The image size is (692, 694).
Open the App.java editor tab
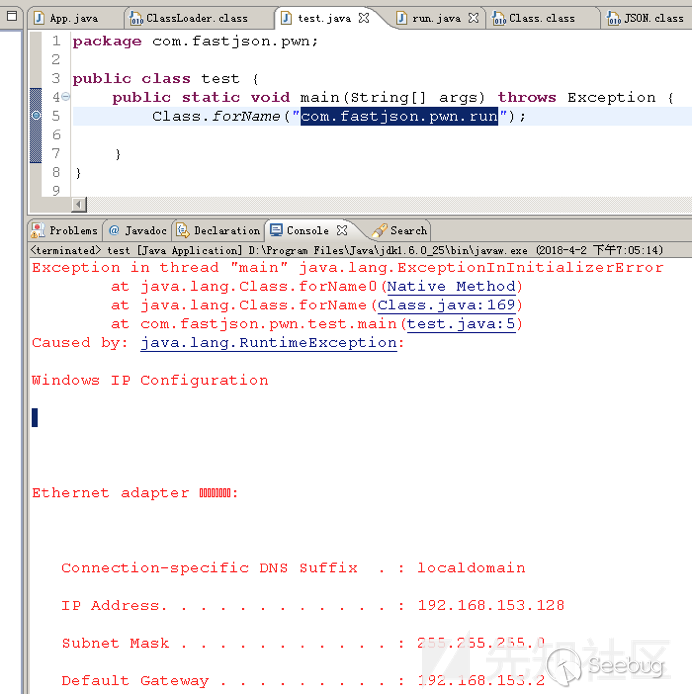click(73, 19)
